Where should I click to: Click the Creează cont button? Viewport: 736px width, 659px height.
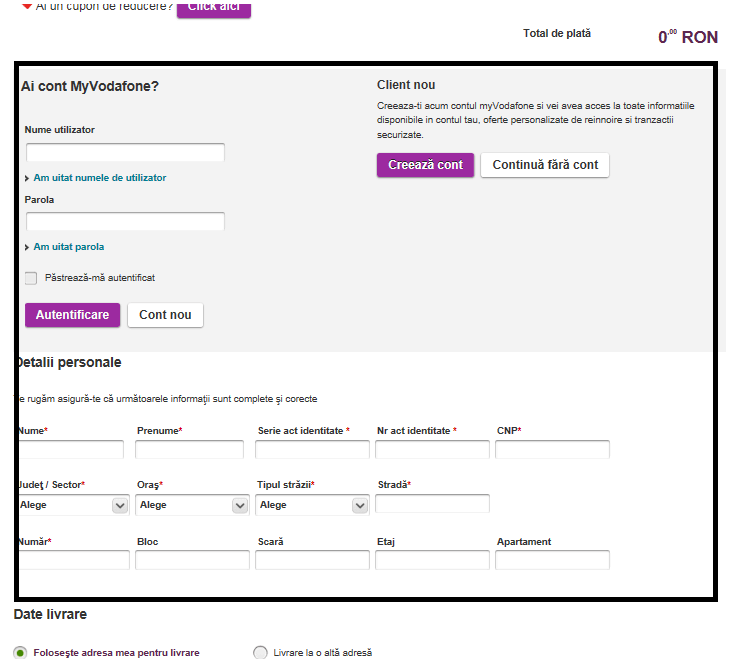pos(425,165)
